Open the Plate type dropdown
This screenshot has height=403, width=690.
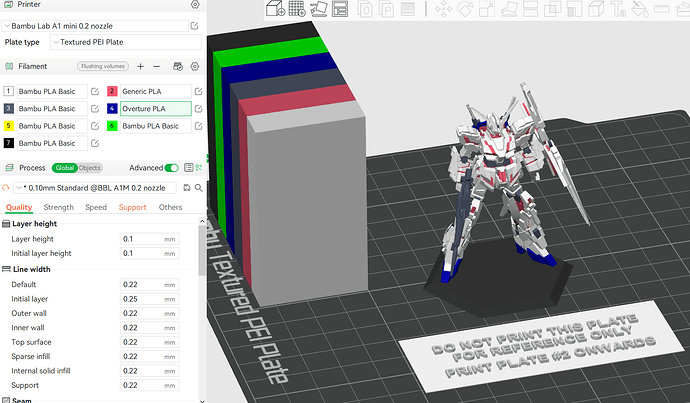[126, 42]
